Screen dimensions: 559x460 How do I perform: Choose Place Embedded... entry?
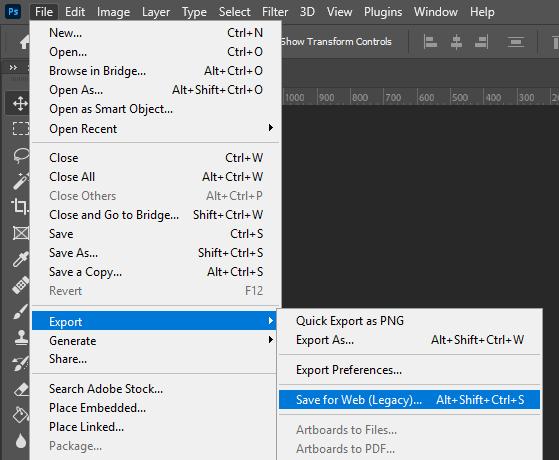pyautogui.click(x=155, y=408)
